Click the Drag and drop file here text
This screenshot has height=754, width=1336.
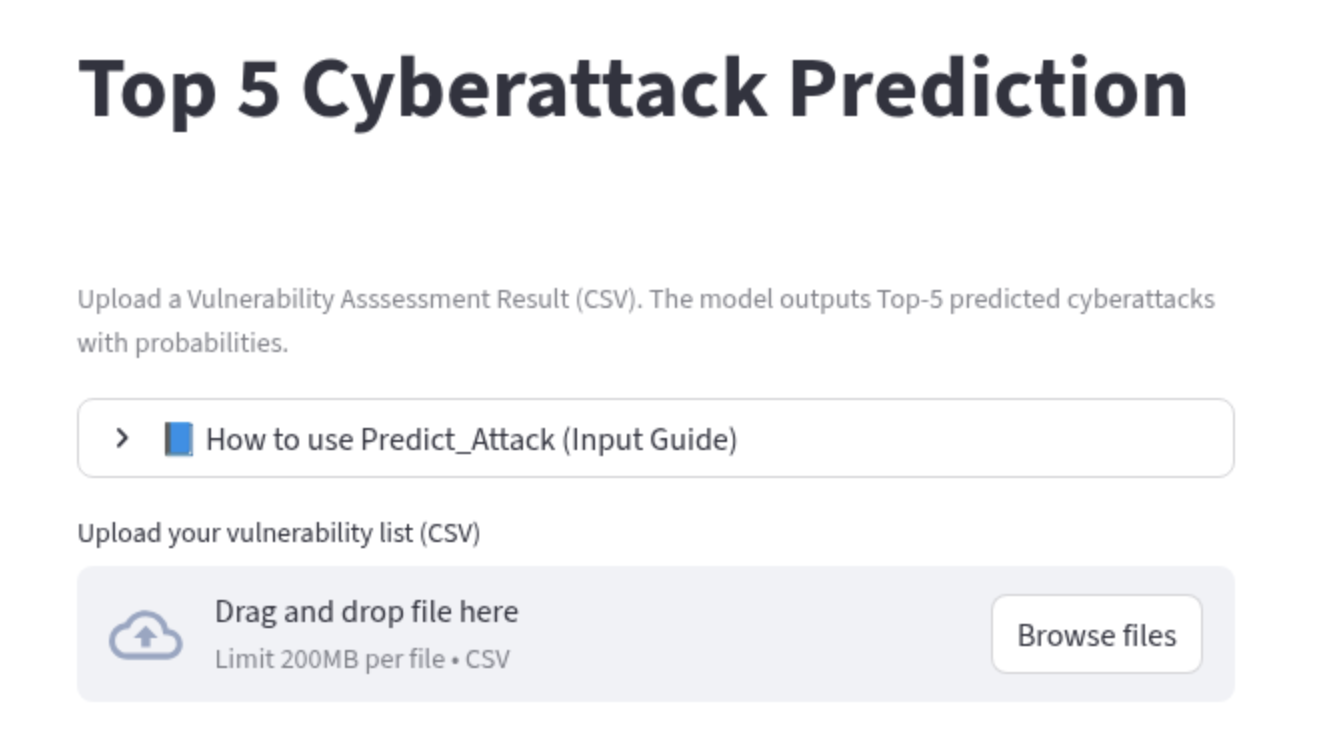(x=367, y=611)
